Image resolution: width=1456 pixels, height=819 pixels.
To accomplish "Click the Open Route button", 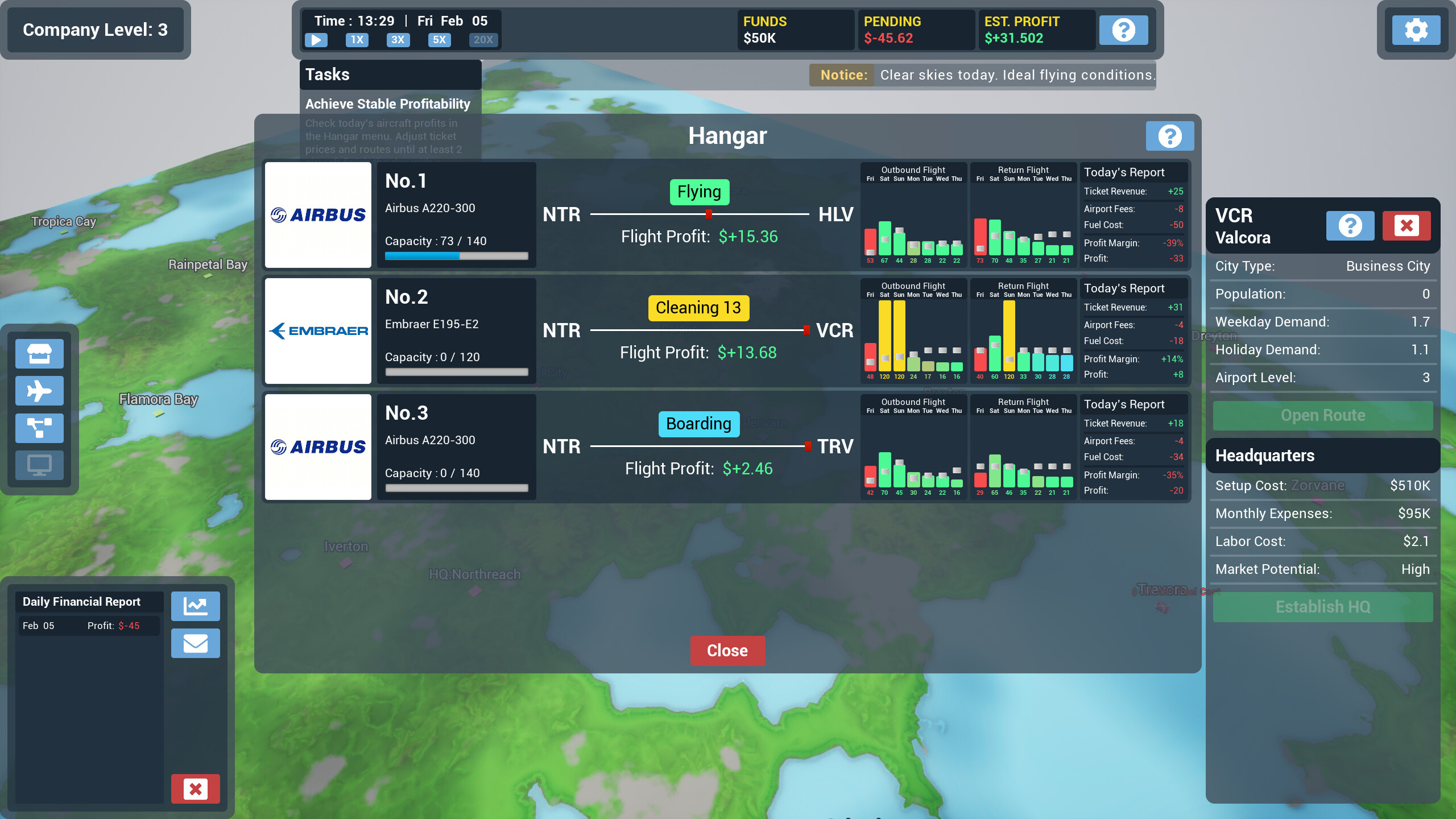I will (x=1323, y=415).
